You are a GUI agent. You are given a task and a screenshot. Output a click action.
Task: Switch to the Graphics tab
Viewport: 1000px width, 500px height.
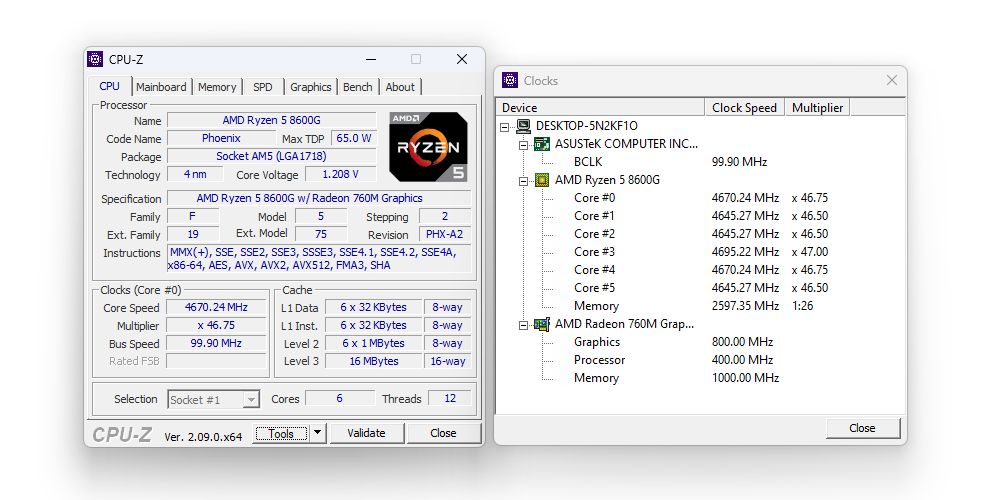(311, 87)
